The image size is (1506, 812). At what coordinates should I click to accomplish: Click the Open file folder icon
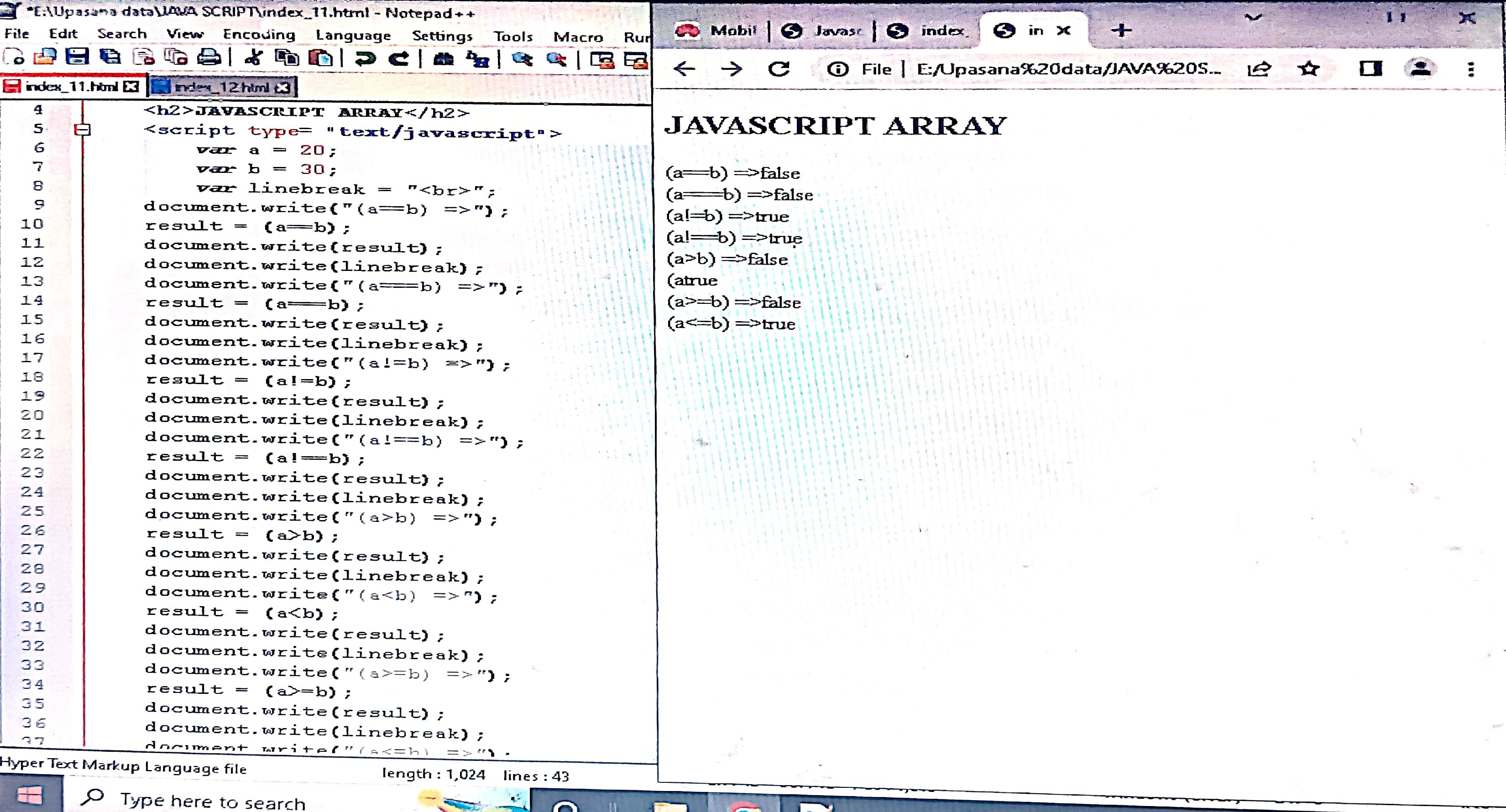point(45,57)
